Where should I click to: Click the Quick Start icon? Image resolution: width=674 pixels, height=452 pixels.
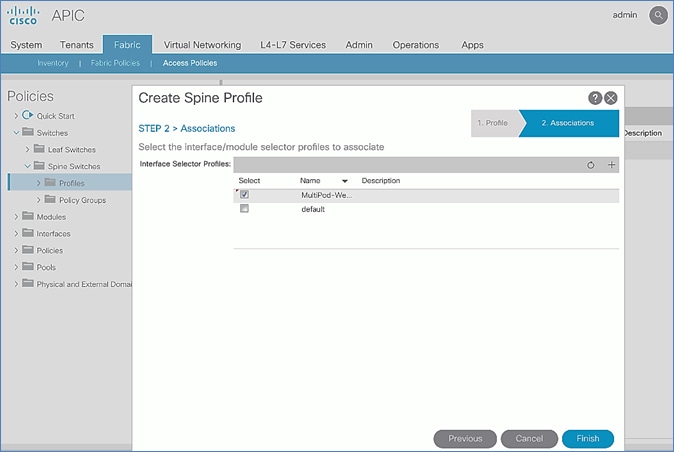point(28,115)
